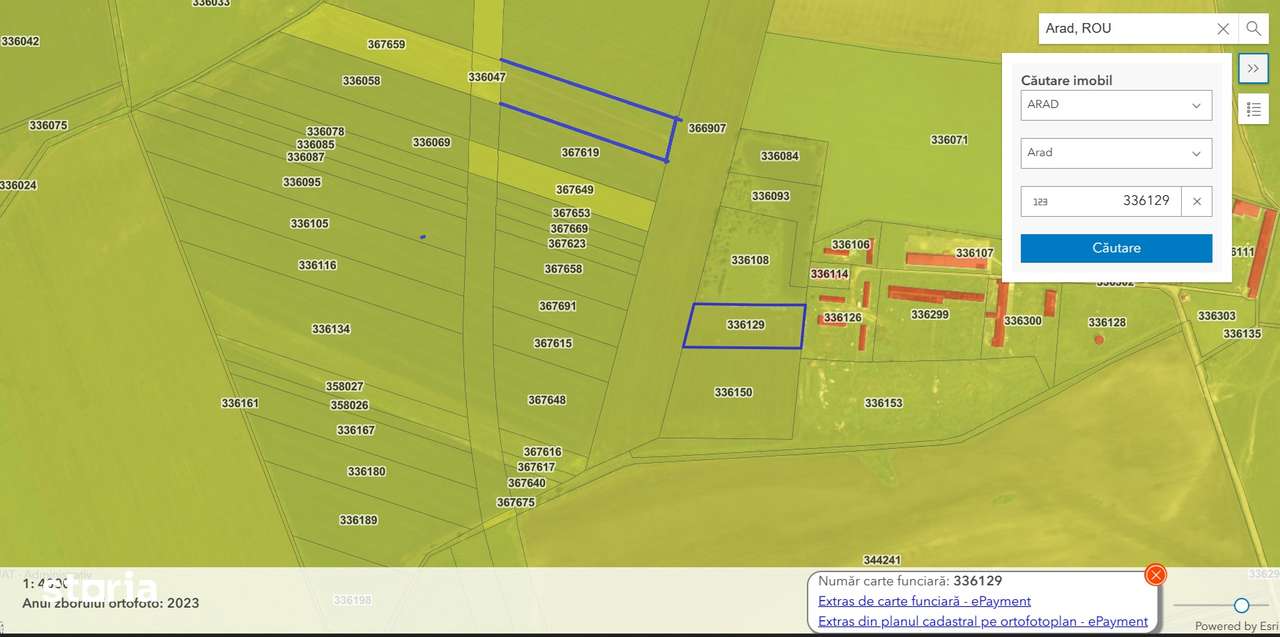This screenshot has width=1280, height=637.
Task: Adjust the zoom slider handle
Action: tap(1241, 605)
